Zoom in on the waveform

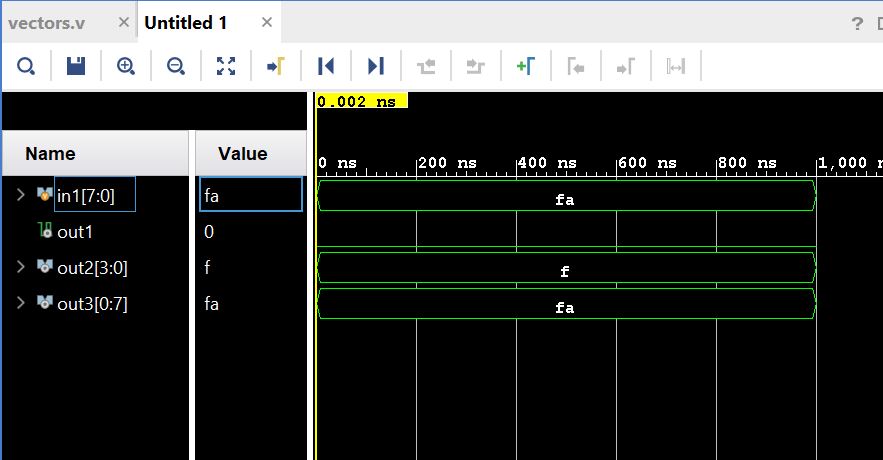point(126,66)
